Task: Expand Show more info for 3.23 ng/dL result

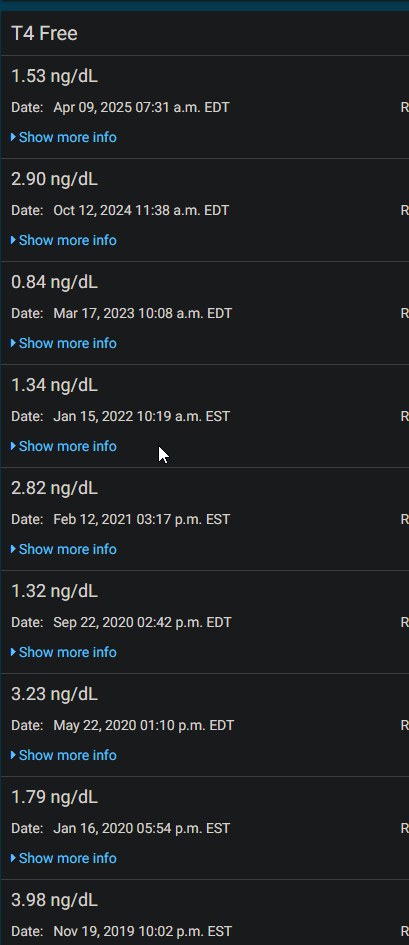Action: click(64, 756)
